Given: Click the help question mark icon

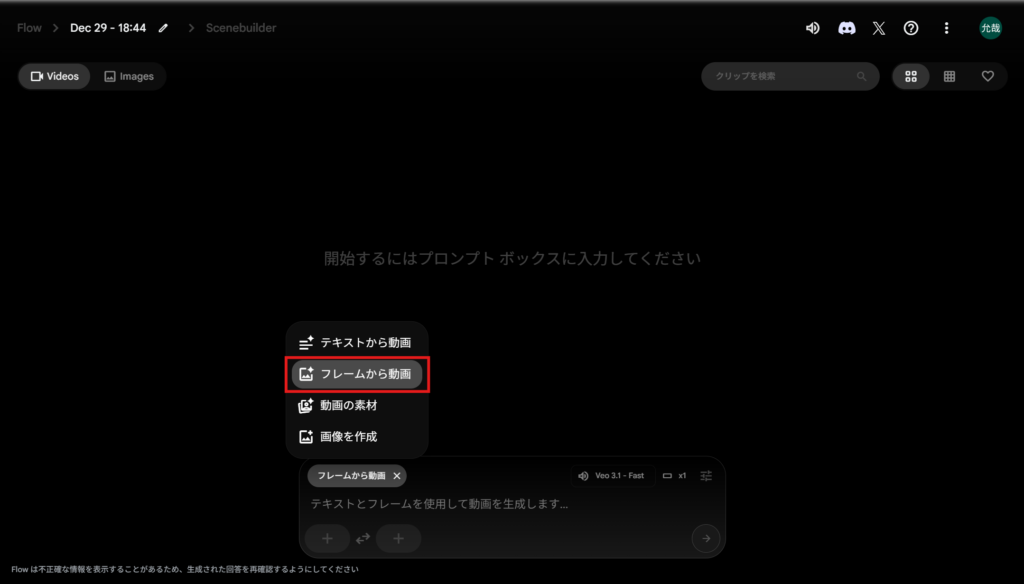Looking at the screenshot, I should (x=911, y=28).
